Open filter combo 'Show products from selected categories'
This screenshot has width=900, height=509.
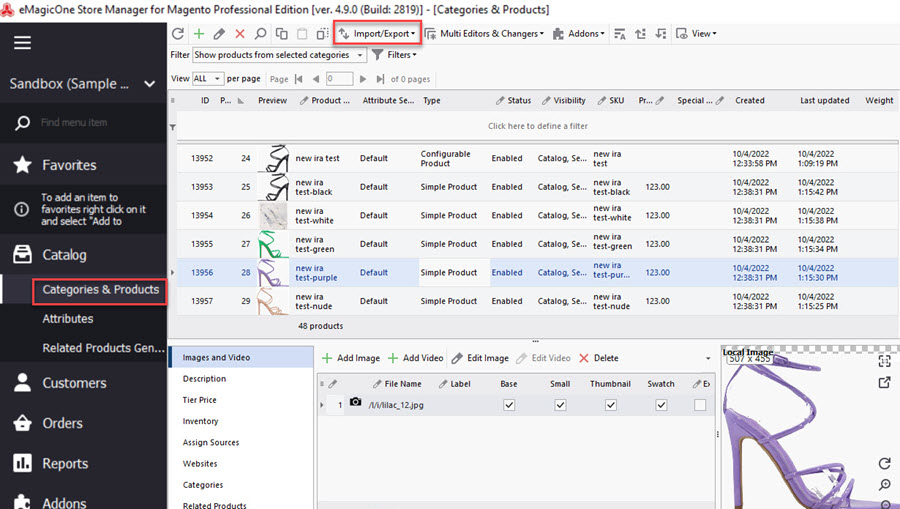point(280,55)
